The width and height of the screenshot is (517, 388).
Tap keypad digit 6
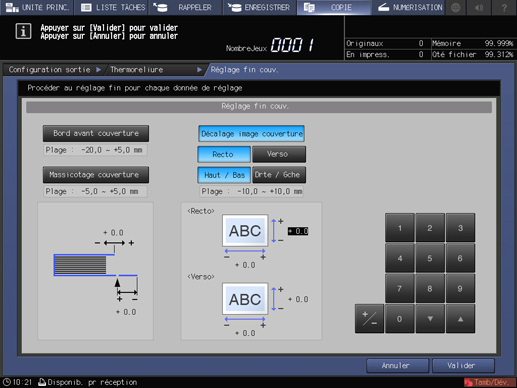[460, 258]
